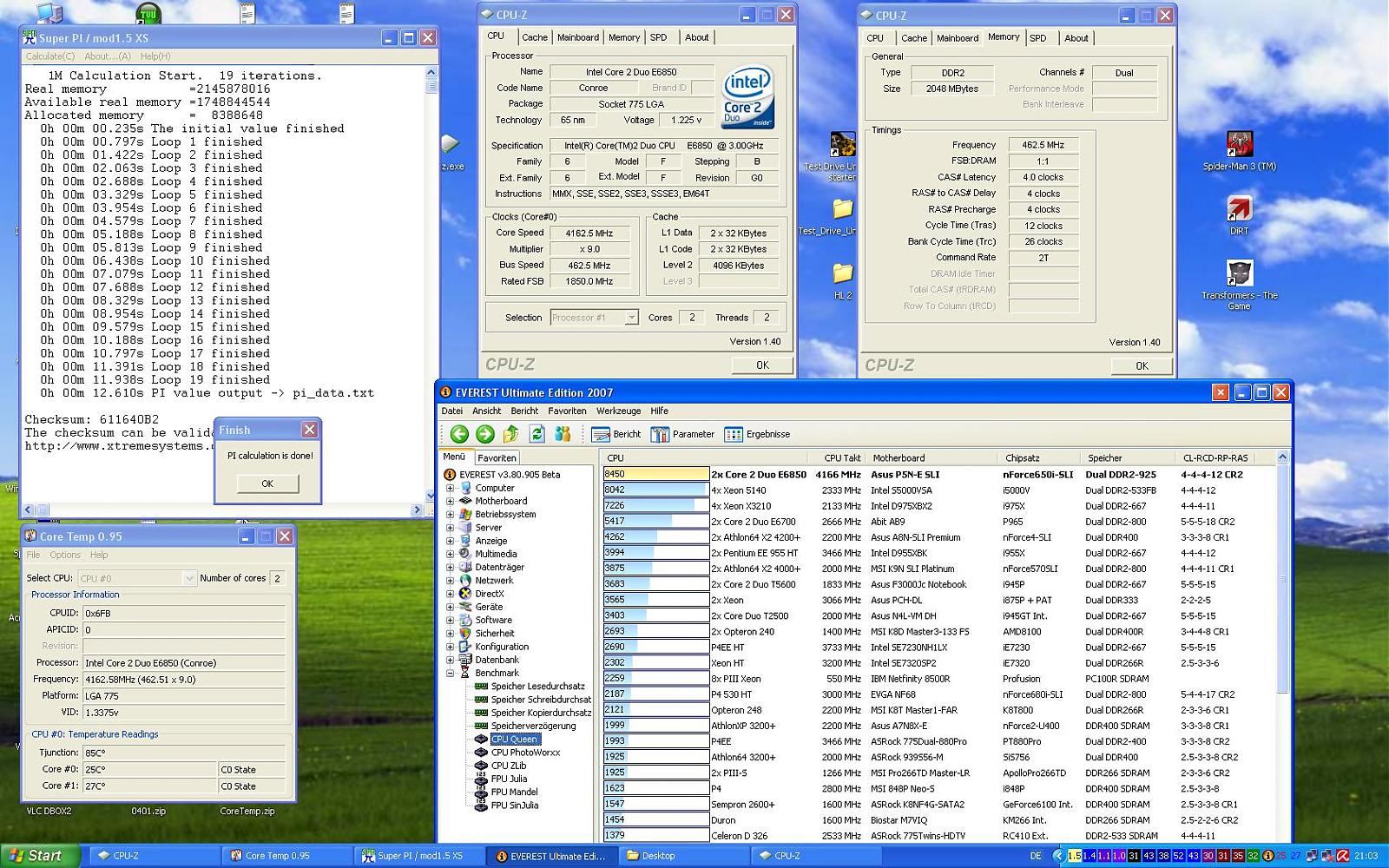Click the two-people icon in EVEREST toolbar
This screenshot has height=868, width=1389.
tap(563, 433)
